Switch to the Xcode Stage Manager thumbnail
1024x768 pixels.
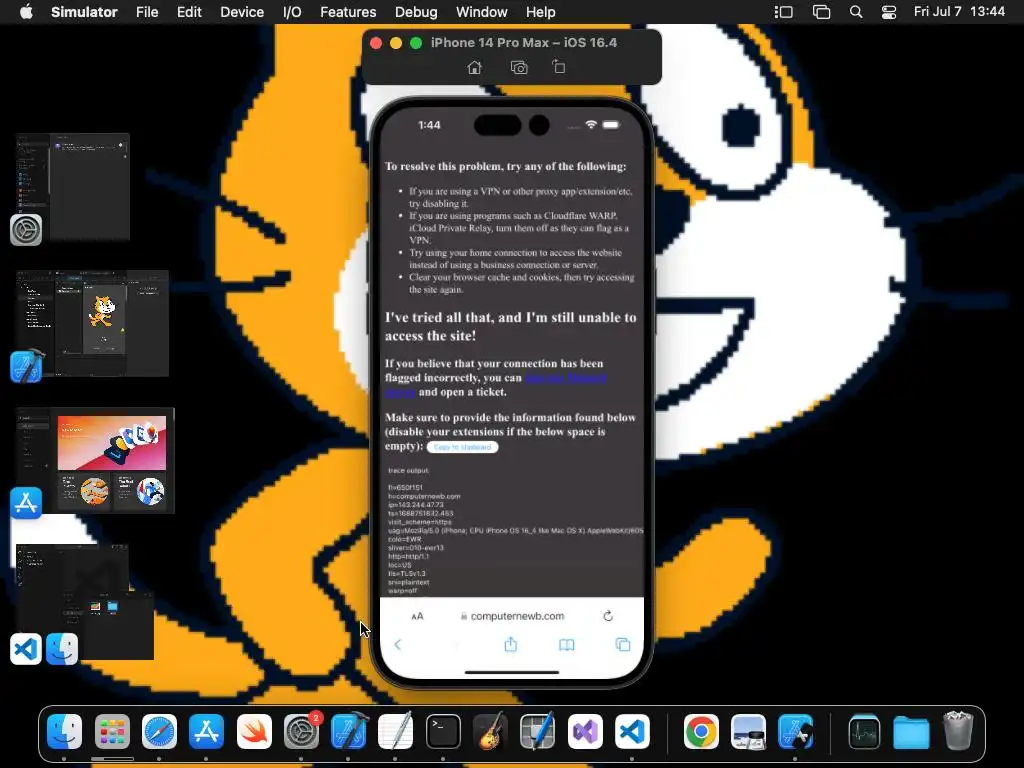92,323
